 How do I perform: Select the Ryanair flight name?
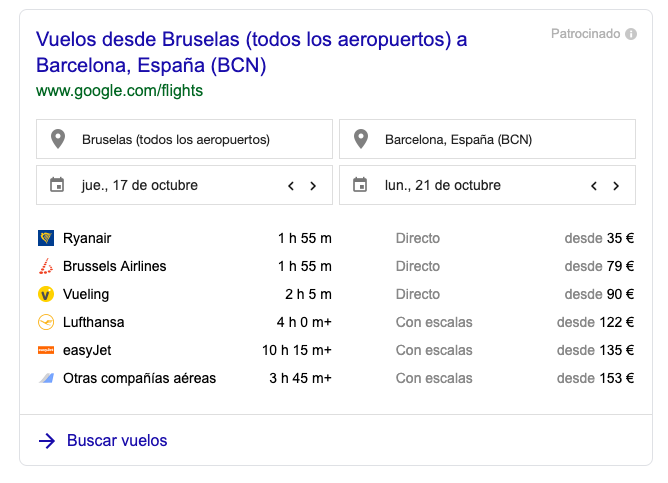point(87,239)
